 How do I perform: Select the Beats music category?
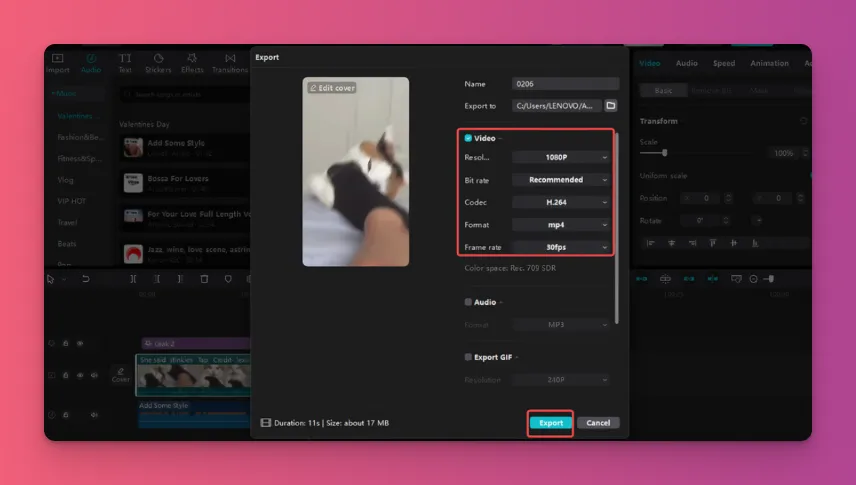click(67, 244)
